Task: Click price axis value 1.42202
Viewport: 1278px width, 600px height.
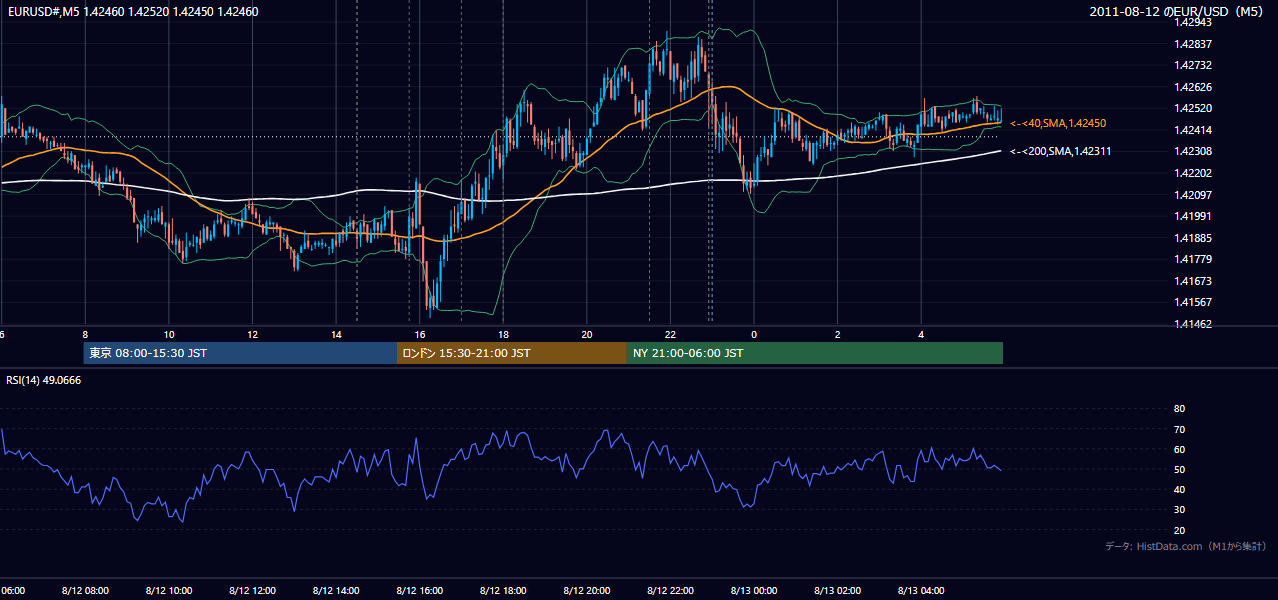Action: [1194, 173]
